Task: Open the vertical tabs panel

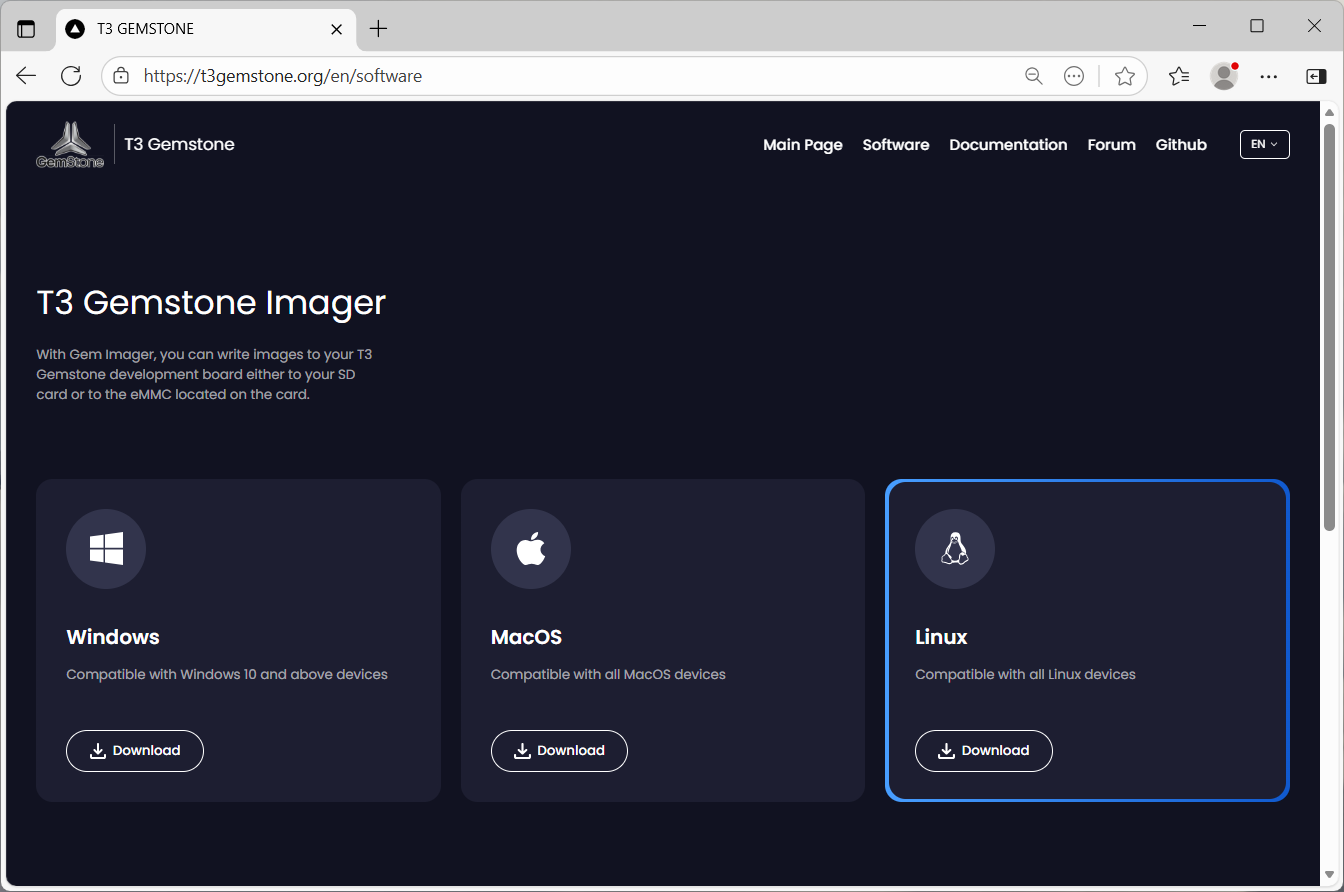Action: click(x=27, y=28)
